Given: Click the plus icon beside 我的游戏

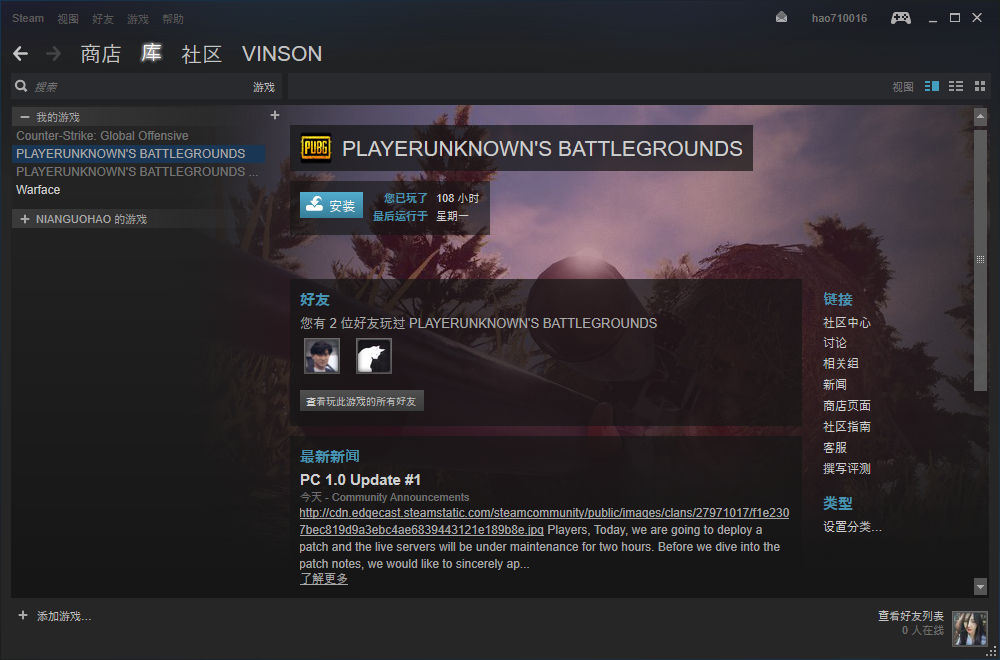Looking at the screenshot, I should tap(275, 115).
